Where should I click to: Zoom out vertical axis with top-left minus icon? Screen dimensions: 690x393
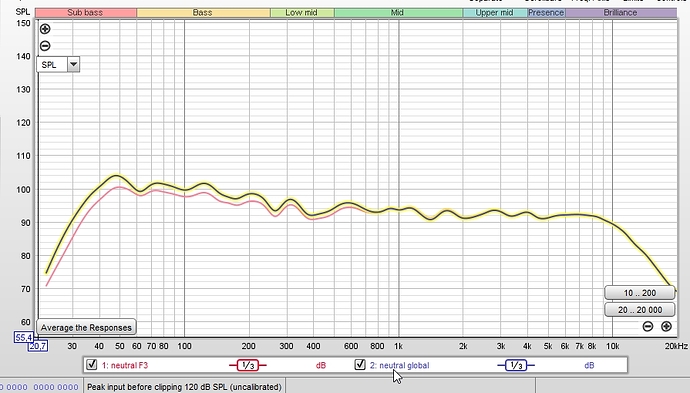[x=45, y=46]
